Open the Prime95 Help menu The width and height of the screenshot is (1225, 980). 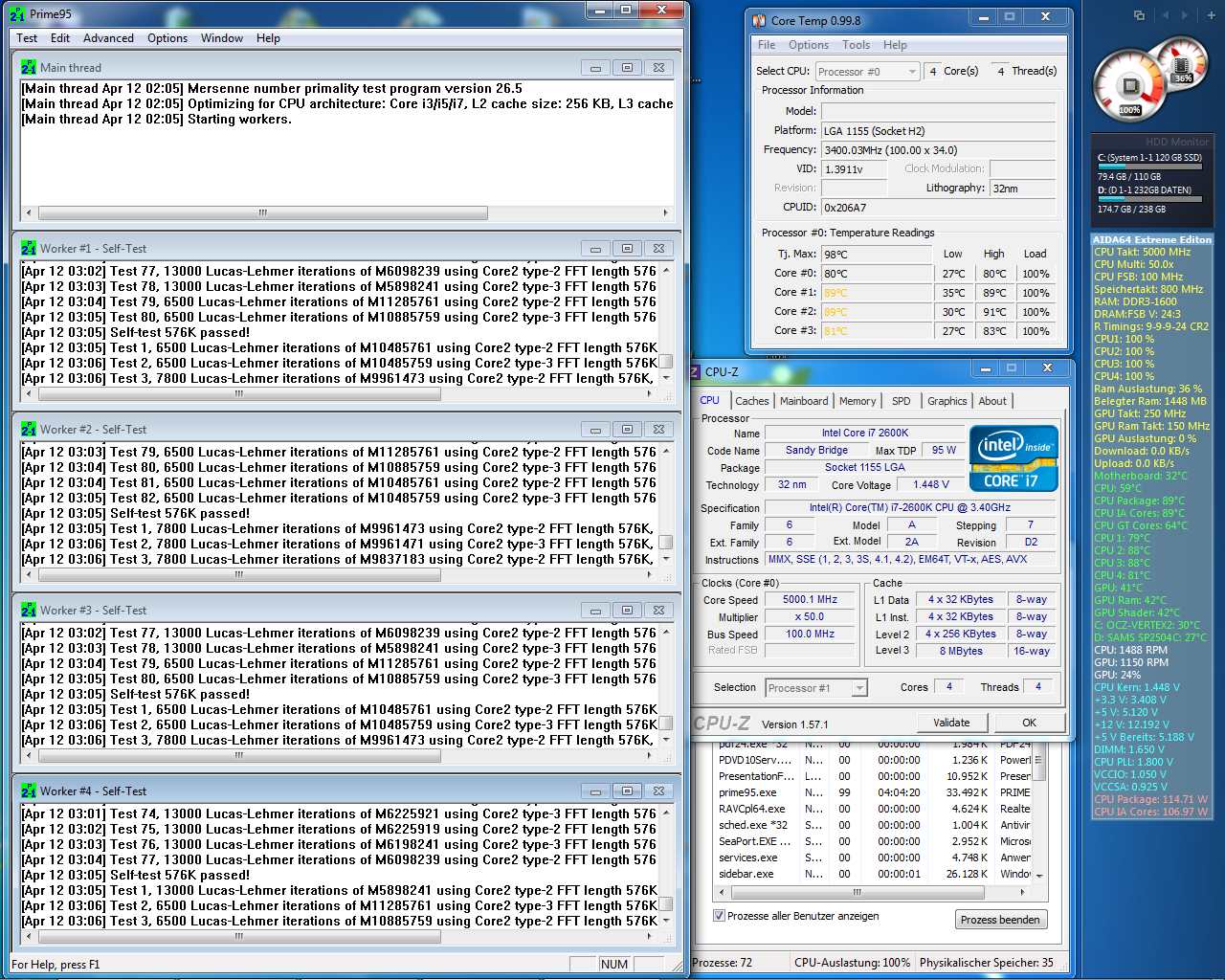(268, 38)
